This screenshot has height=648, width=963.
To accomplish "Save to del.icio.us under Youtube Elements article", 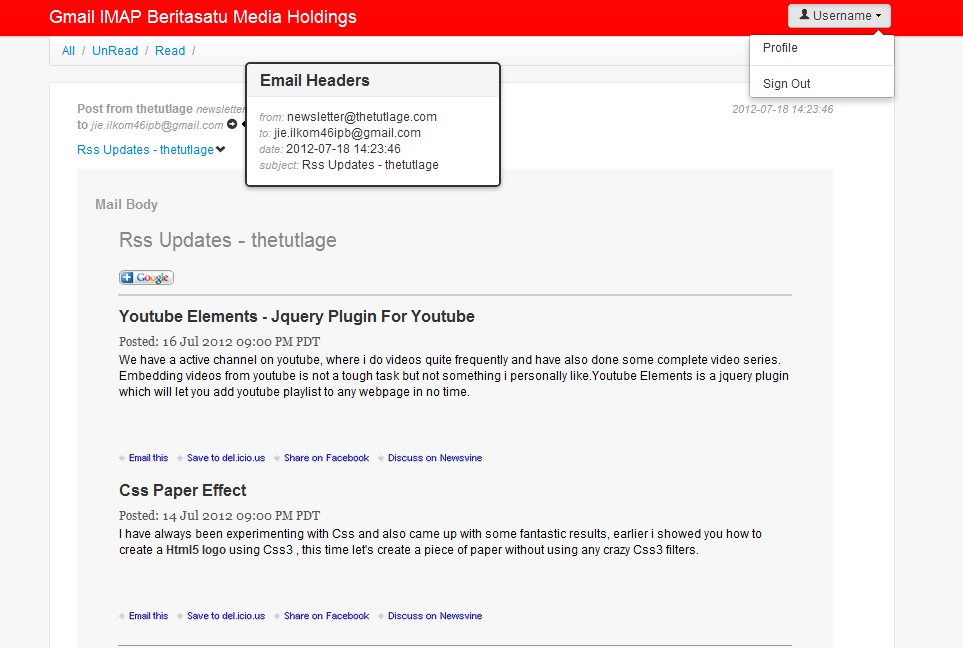I will click(x=226, y=458).
